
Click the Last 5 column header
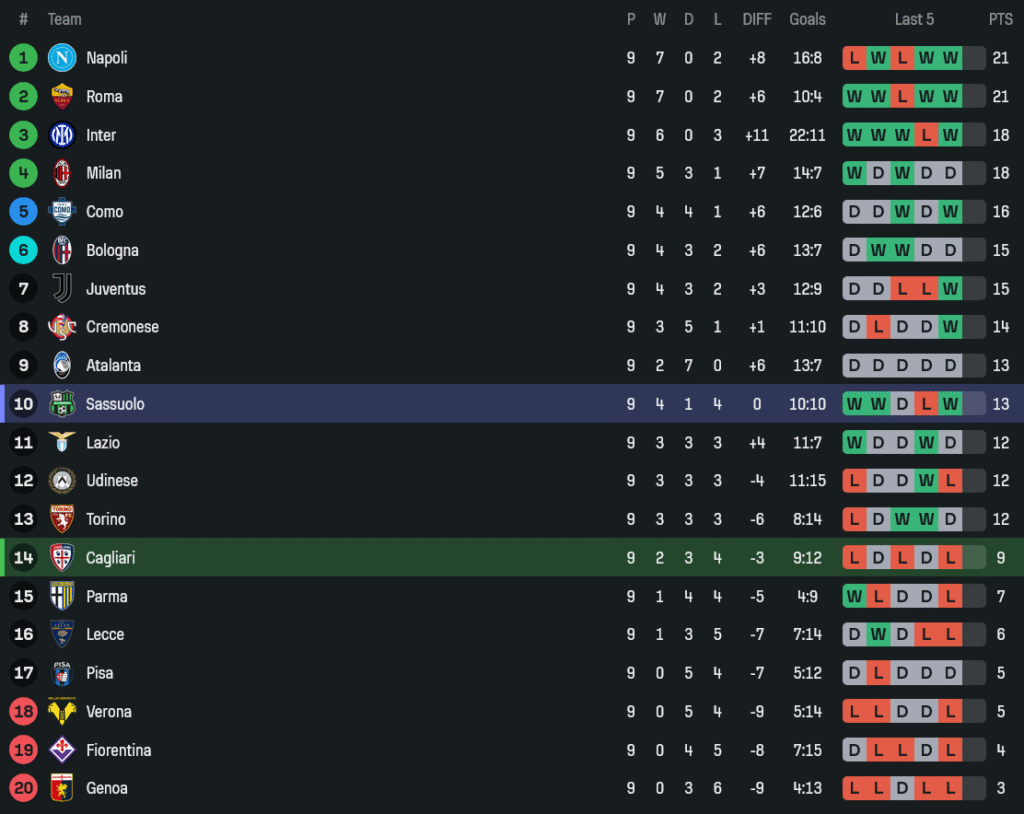point(914,19)
